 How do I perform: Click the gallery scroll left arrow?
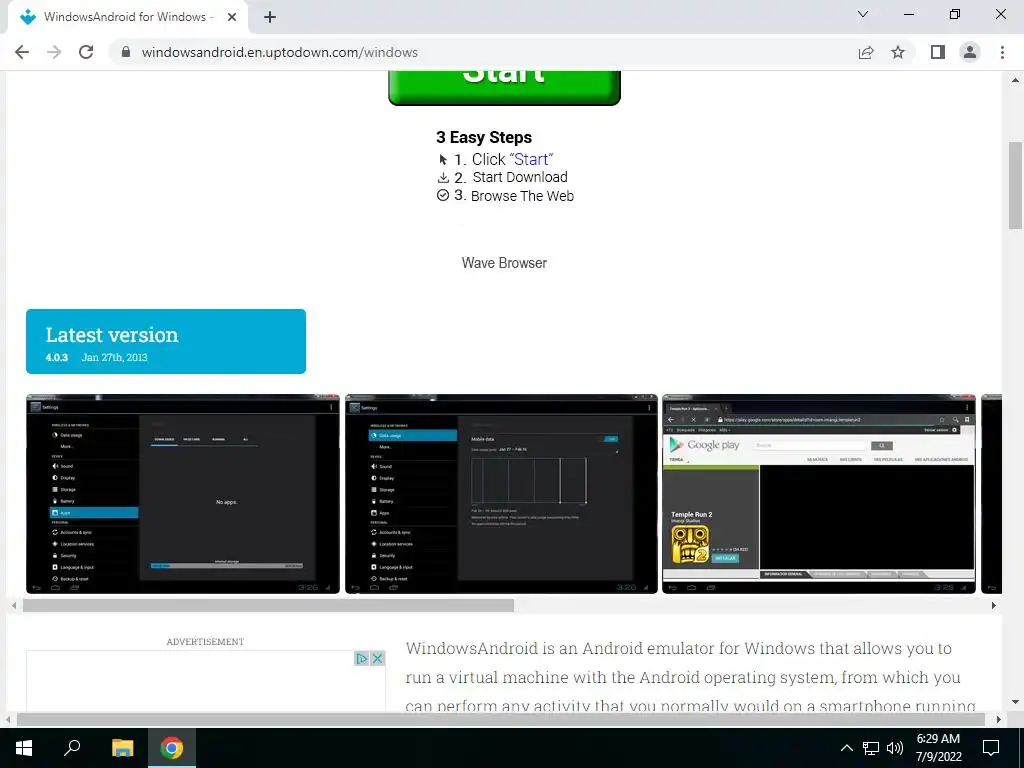point(14,606)
